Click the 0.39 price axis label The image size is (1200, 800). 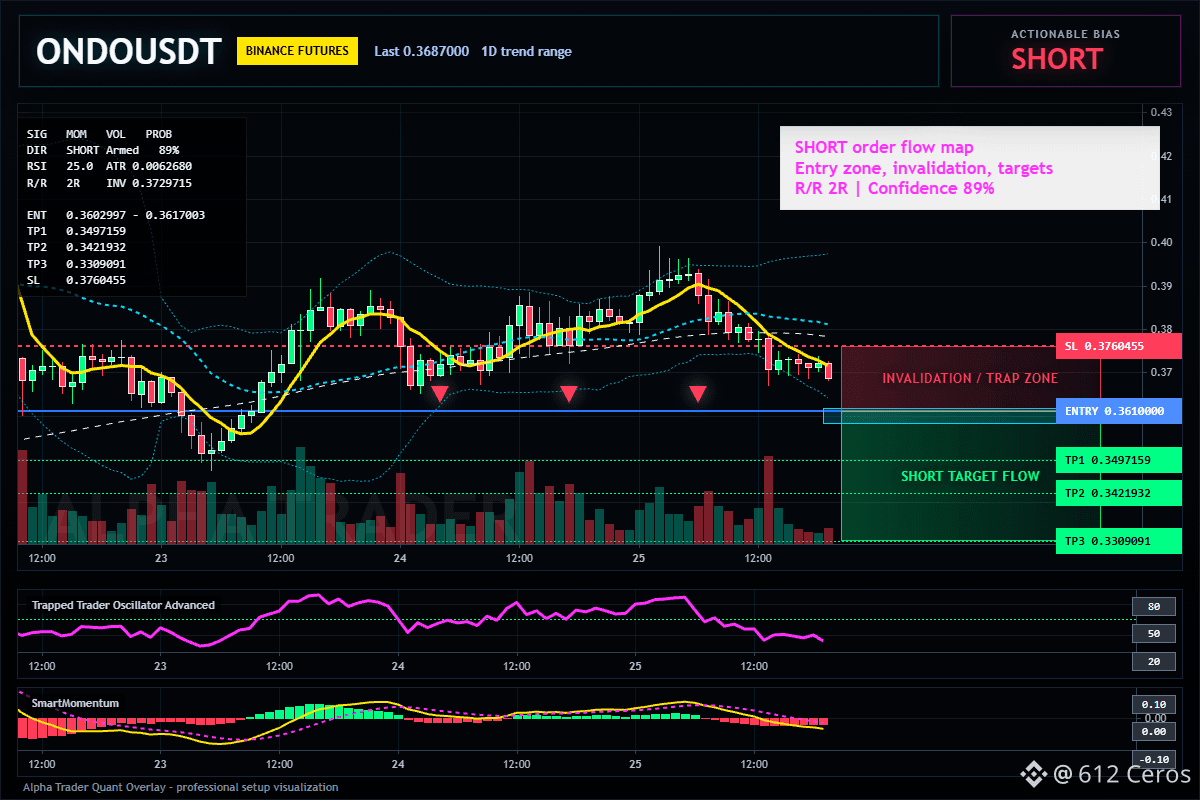(1161, 286)
